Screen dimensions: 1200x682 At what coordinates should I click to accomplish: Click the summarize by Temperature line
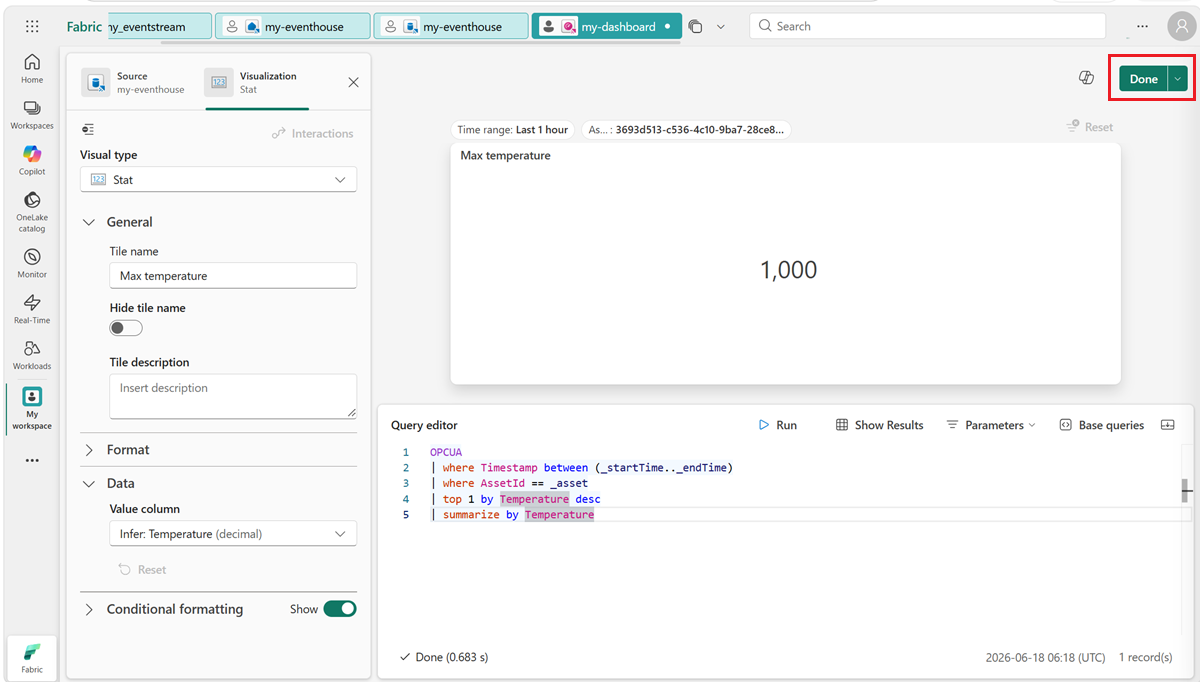pyautogui.click(x=514, y=514)
